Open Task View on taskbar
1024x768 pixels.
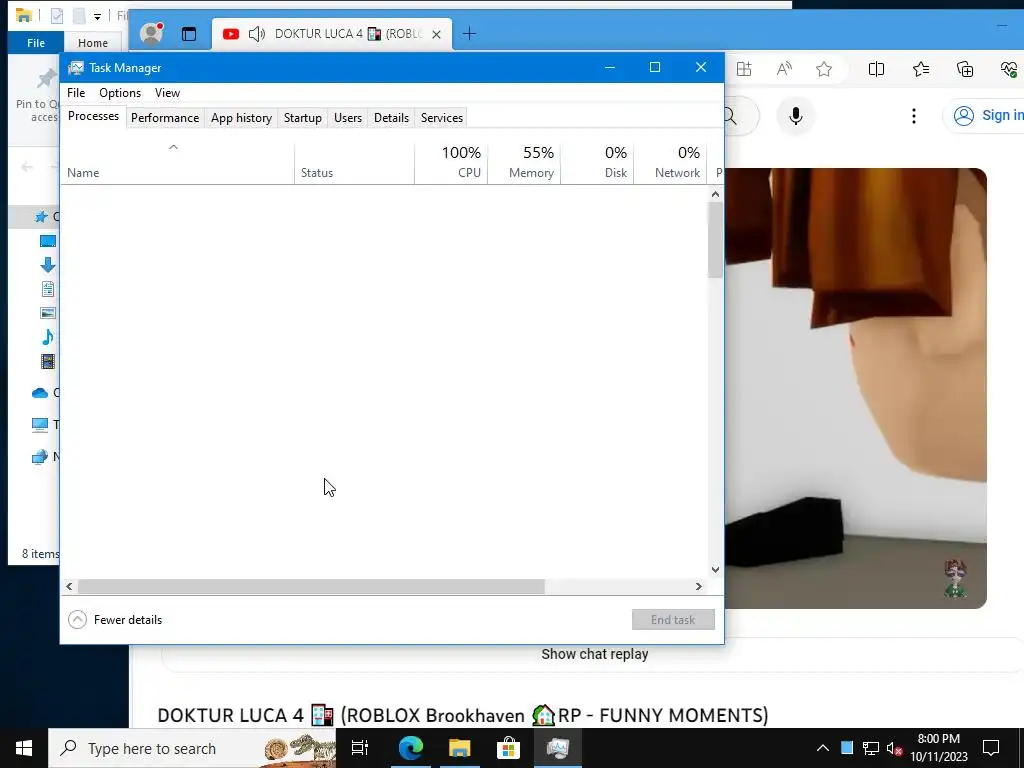click(360, 748)
